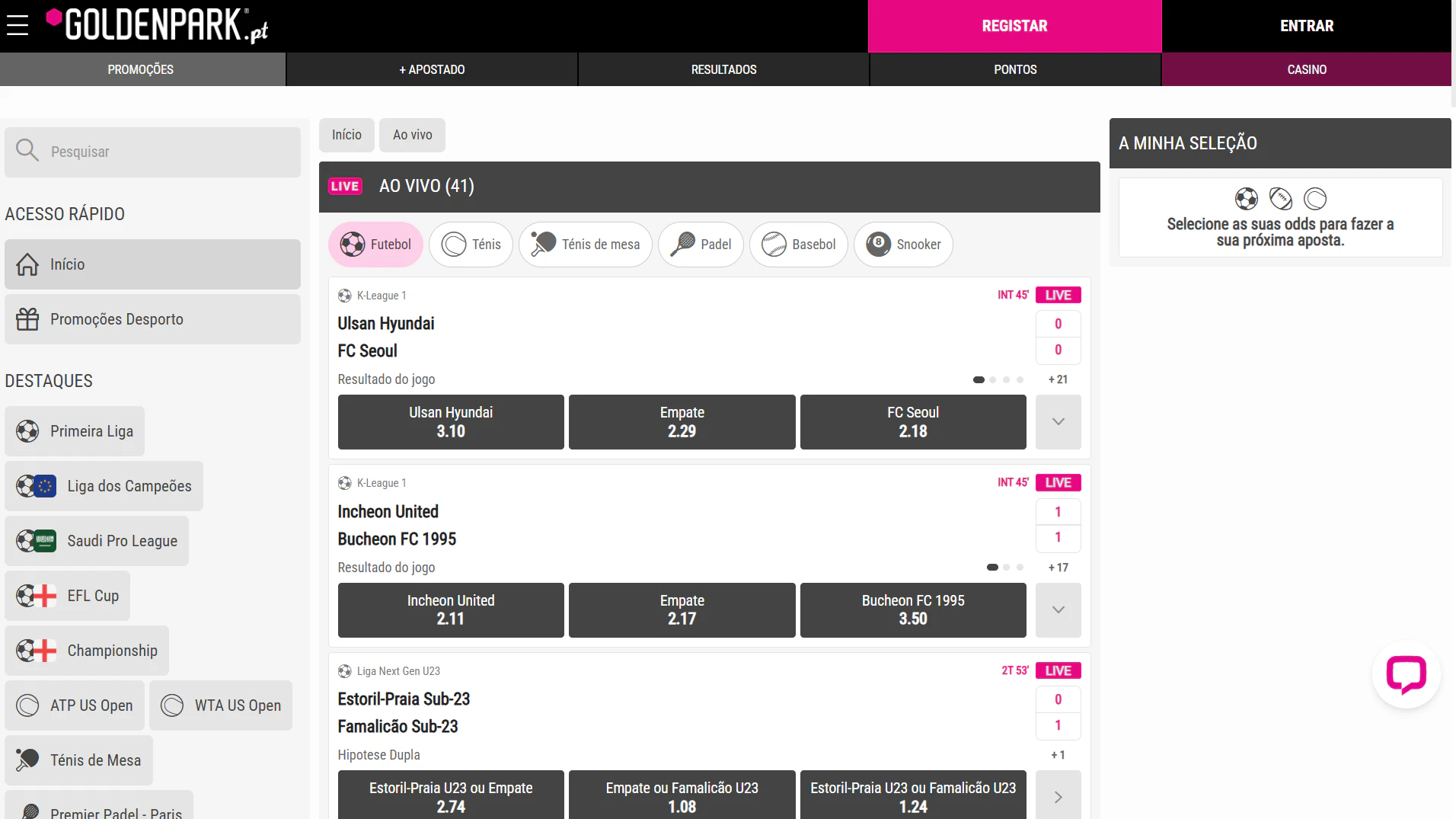Click the GoldenPark.pt logo
Image resolution: width=1456 pixels, height=819 pixels.
coord(158,25)
